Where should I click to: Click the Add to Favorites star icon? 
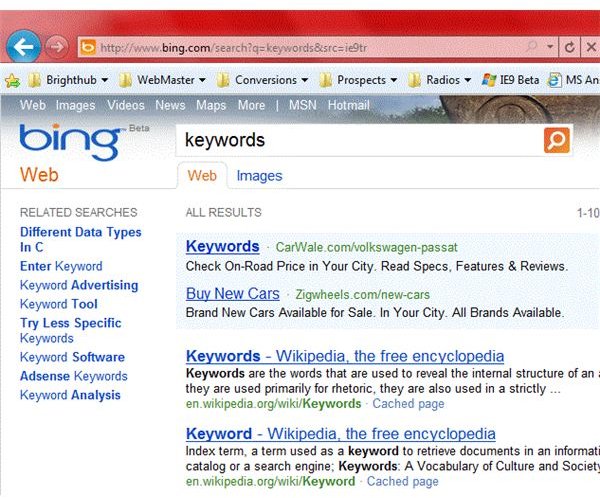(x=13, y=80)
